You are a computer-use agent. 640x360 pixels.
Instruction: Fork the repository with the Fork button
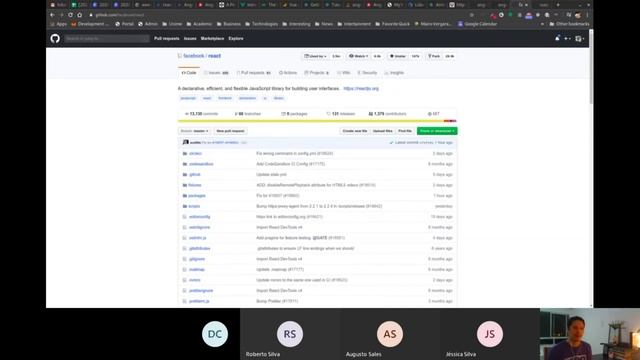click(434, 56)
